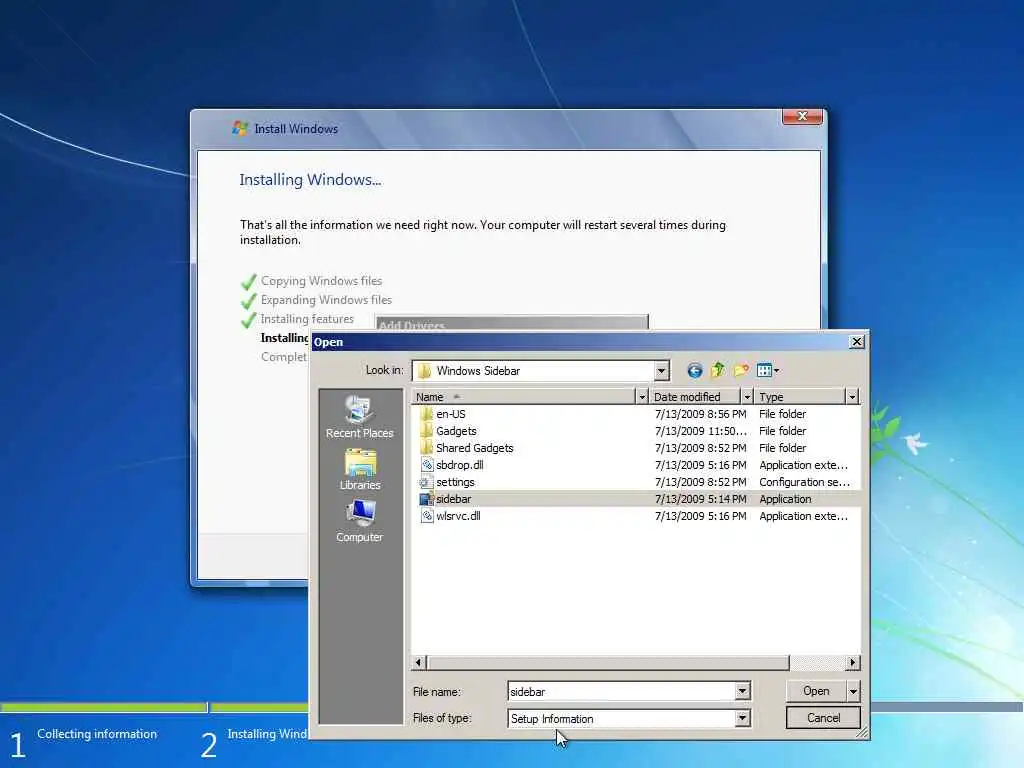Viewport: 1024px width, 768px height.
Task: Select the Shared Gadgets folder icon
Action: [x=426, y=448]
